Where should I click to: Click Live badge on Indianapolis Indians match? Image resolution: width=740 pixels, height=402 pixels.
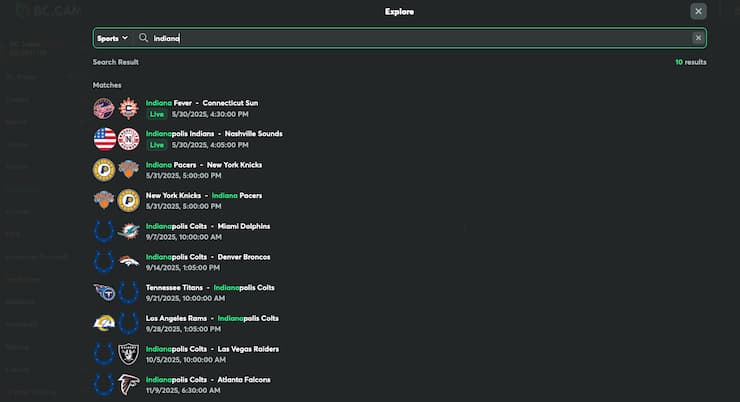pos(157,145)
